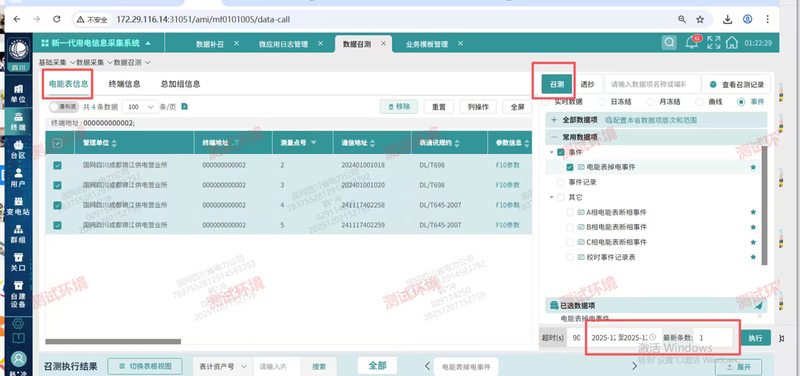Uncheck the row with measurement point 2
The image size is (800, 376).
58,165
